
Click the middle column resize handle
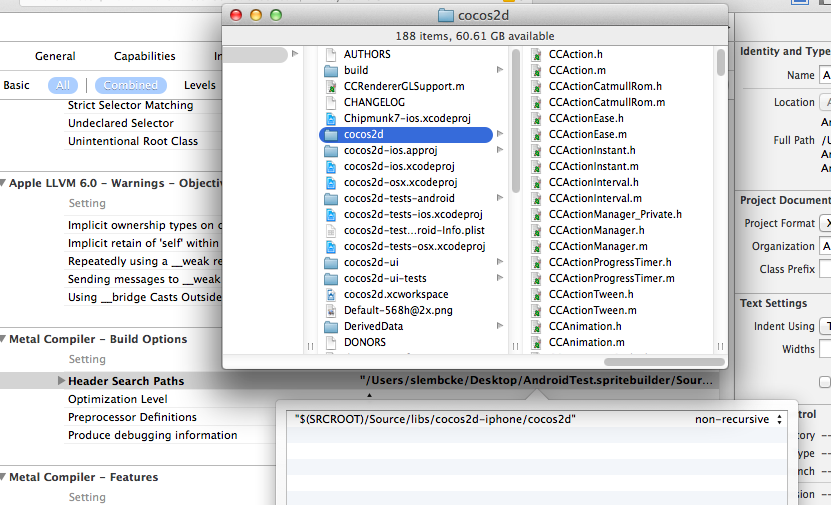pos(515,347)
